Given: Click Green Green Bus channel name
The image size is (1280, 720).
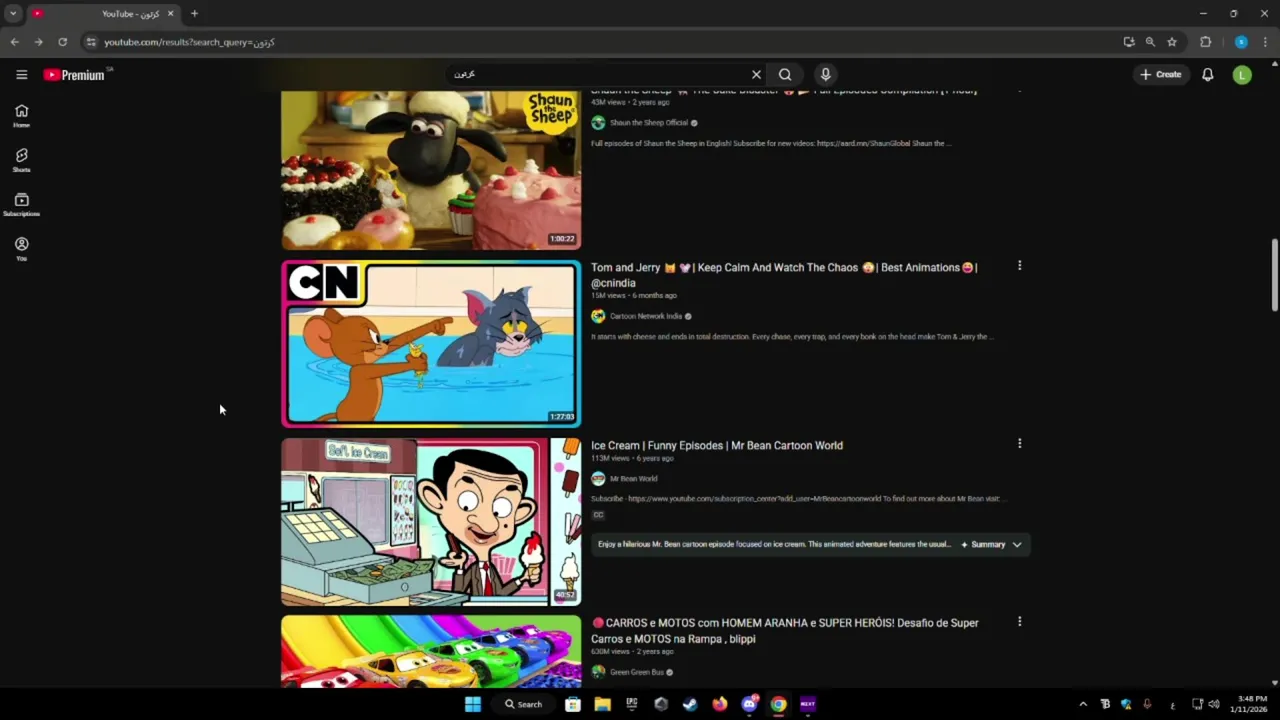Looking at the screenshot, I should pyautogui.click(x=637, y=672).
